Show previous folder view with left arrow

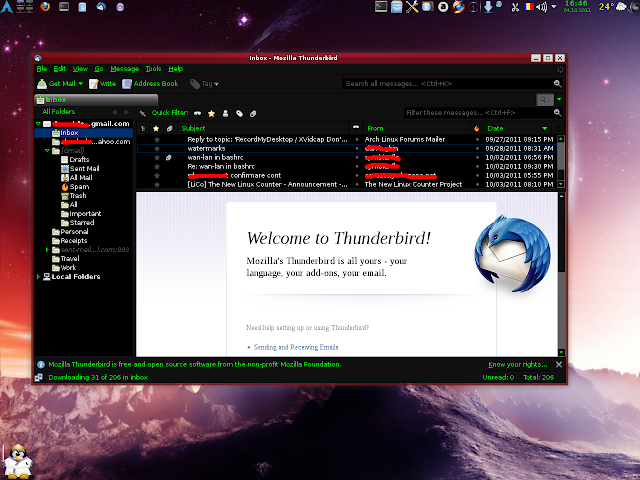(115, 112)
